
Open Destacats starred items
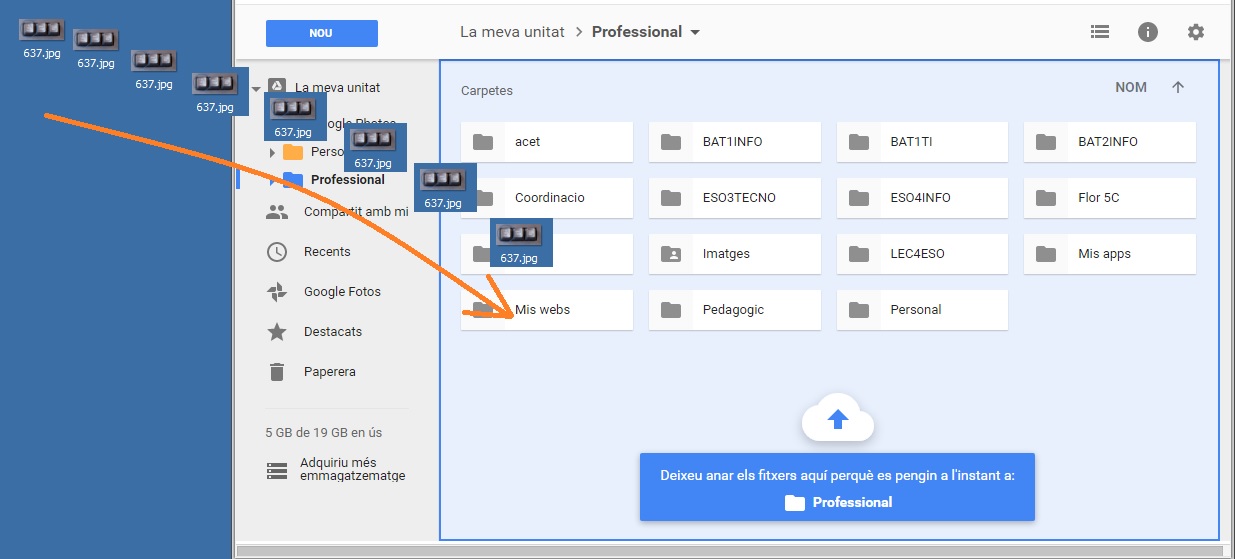click(x=333, y=332)
